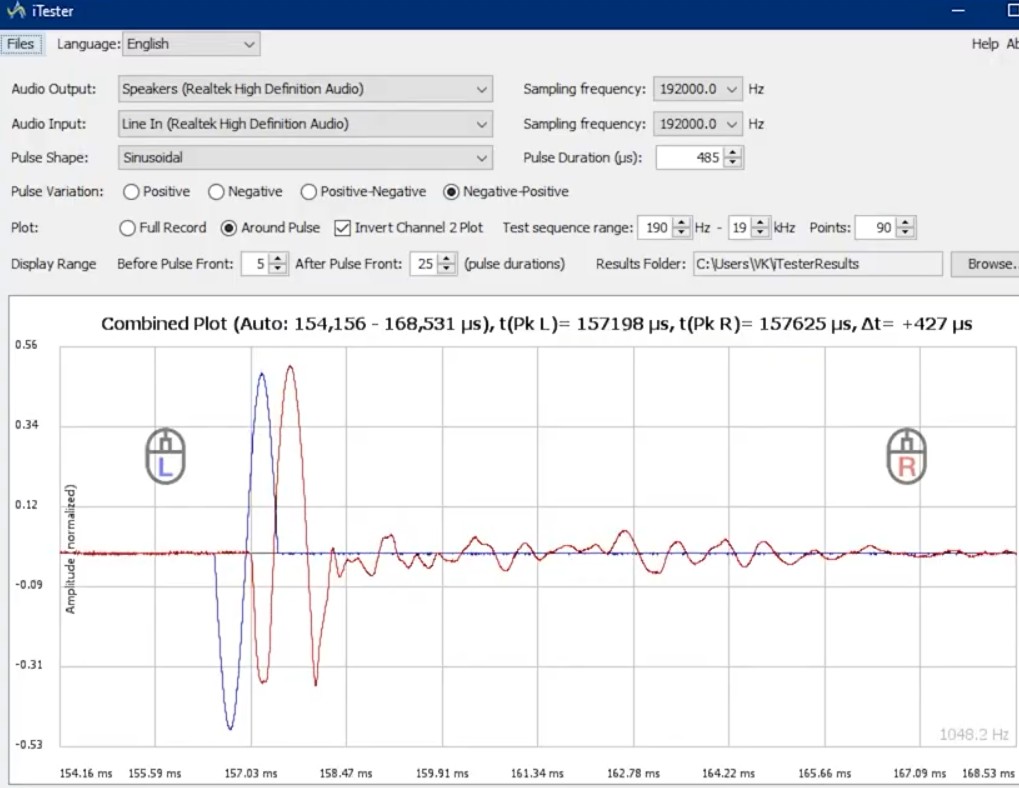Click the After Pulse Front field showing 25

(x=424, y=264)
